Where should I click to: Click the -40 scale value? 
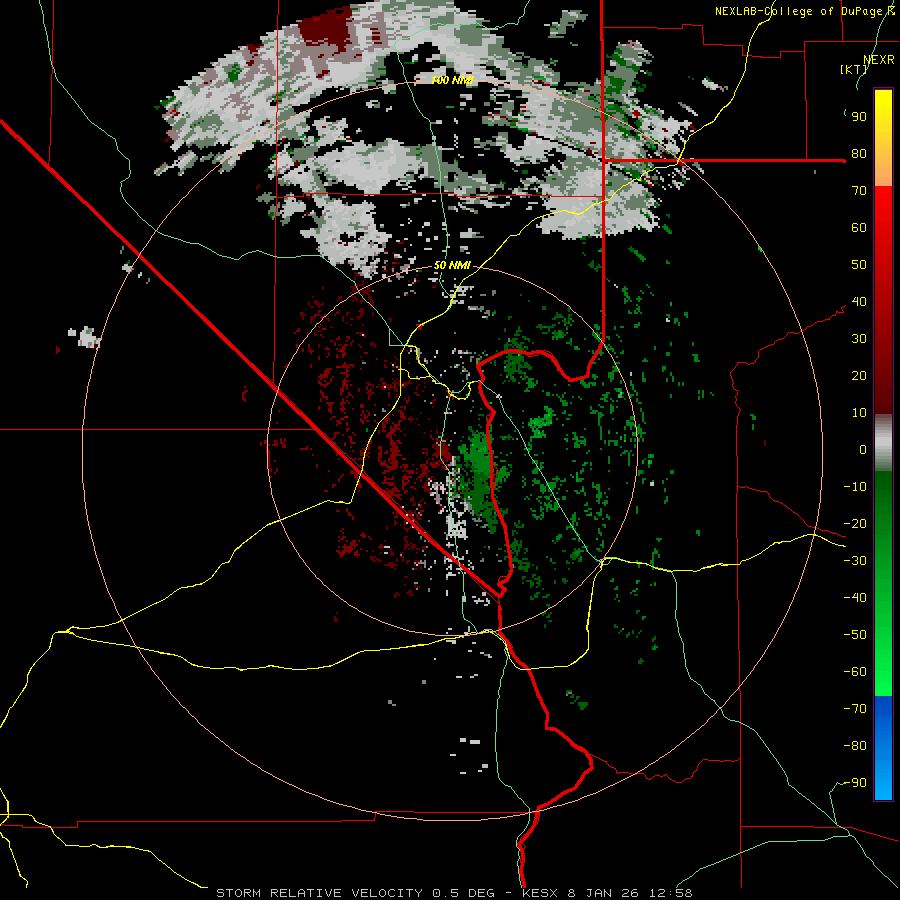(855, 598)
